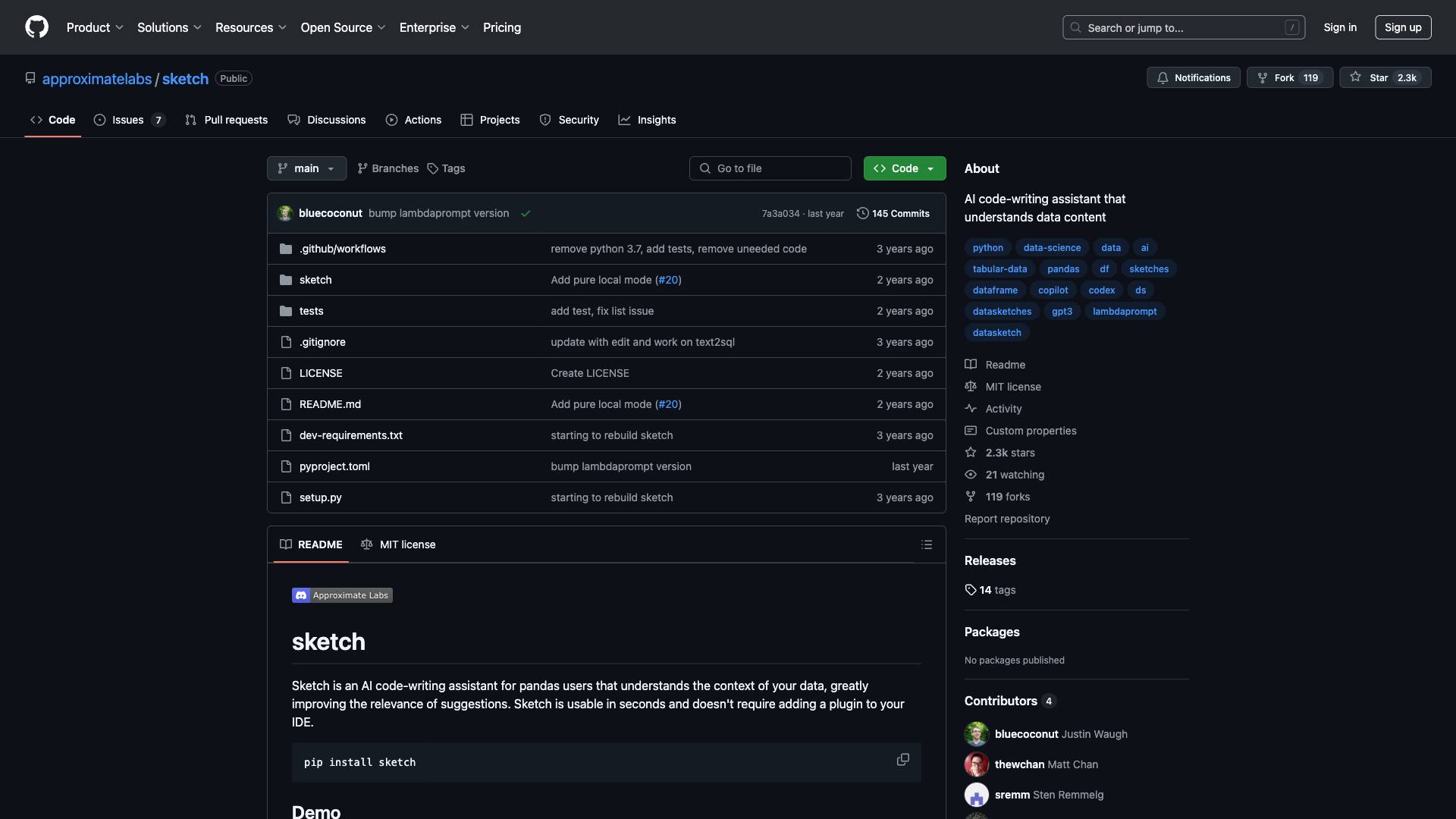1456x819 pixels.
Task: Click the Sign in link
Action: (1340, 27)
